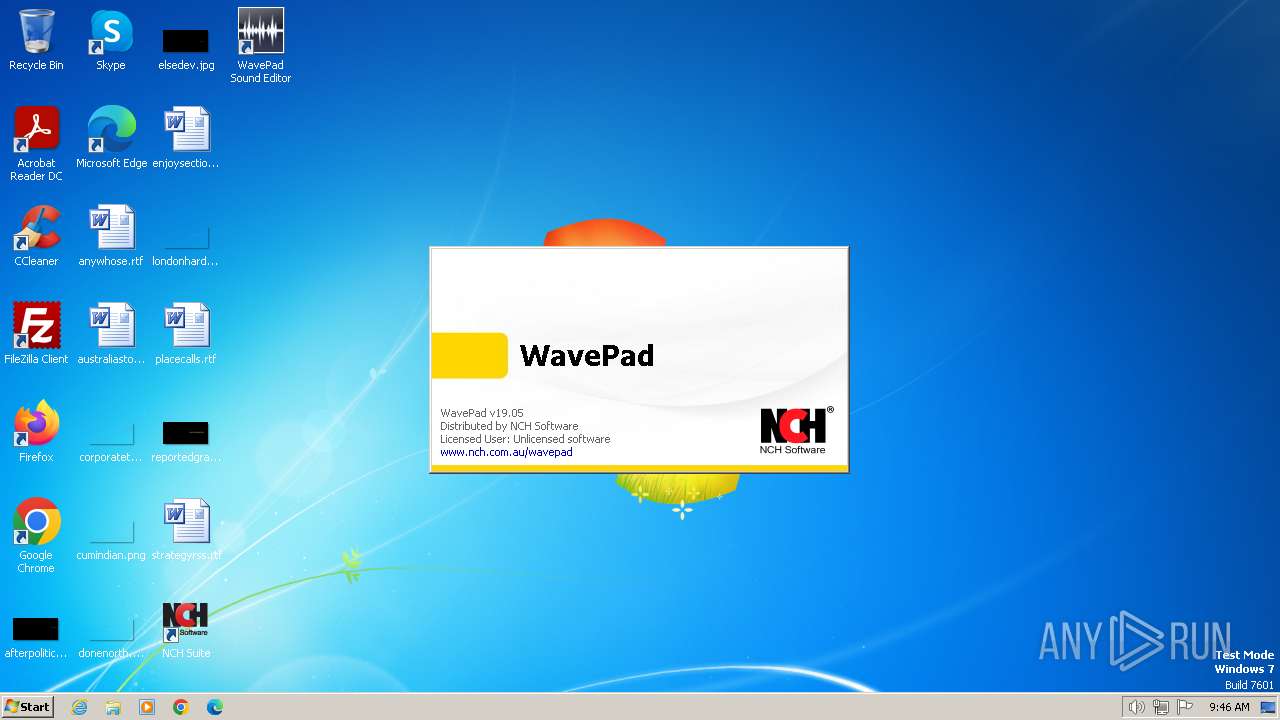Open Chrome from the taskbar
The height and width of the screenshot is (720, 1280).
click(181, 707)
